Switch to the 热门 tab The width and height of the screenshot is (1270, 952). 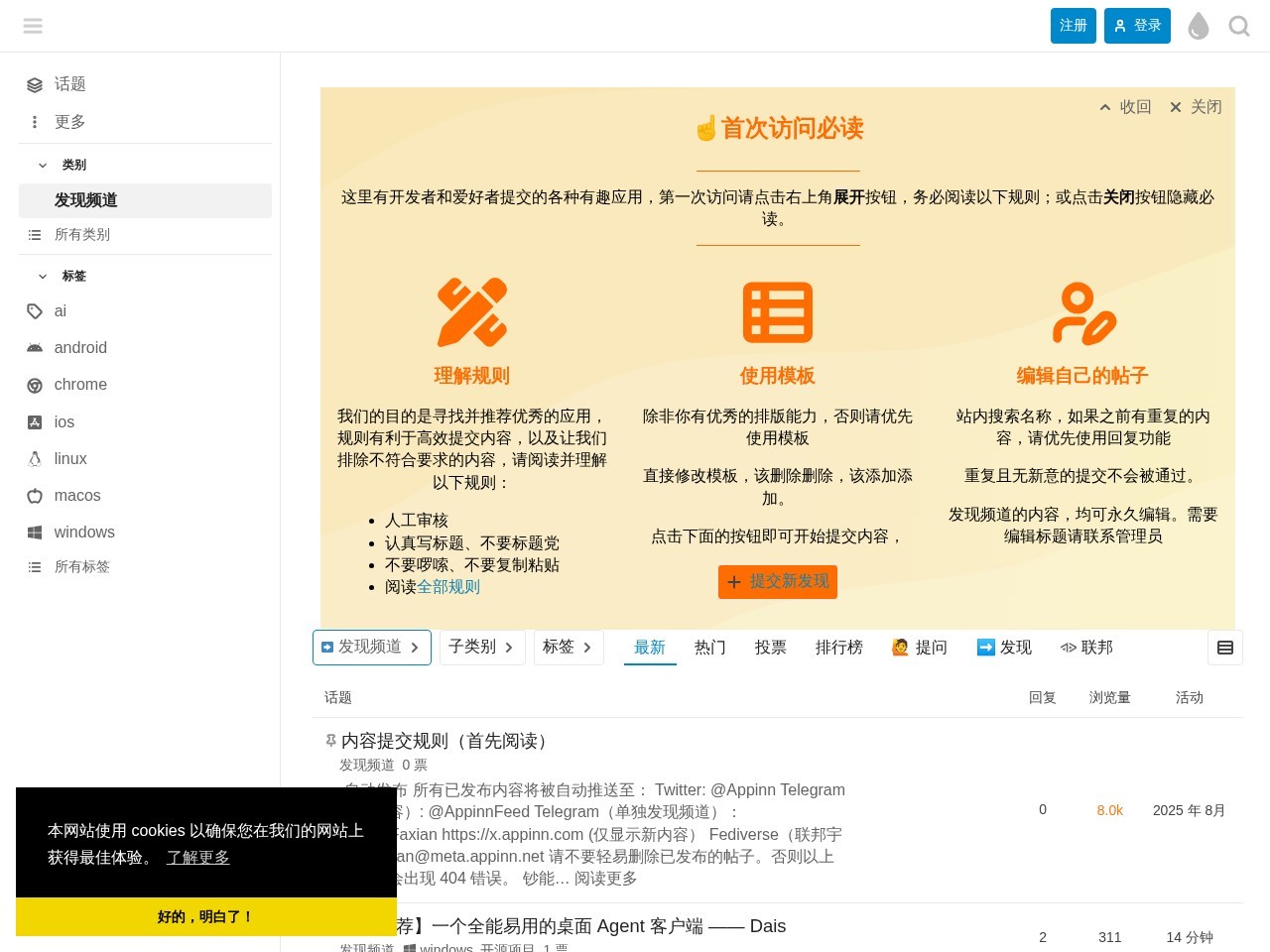point(709,648)
